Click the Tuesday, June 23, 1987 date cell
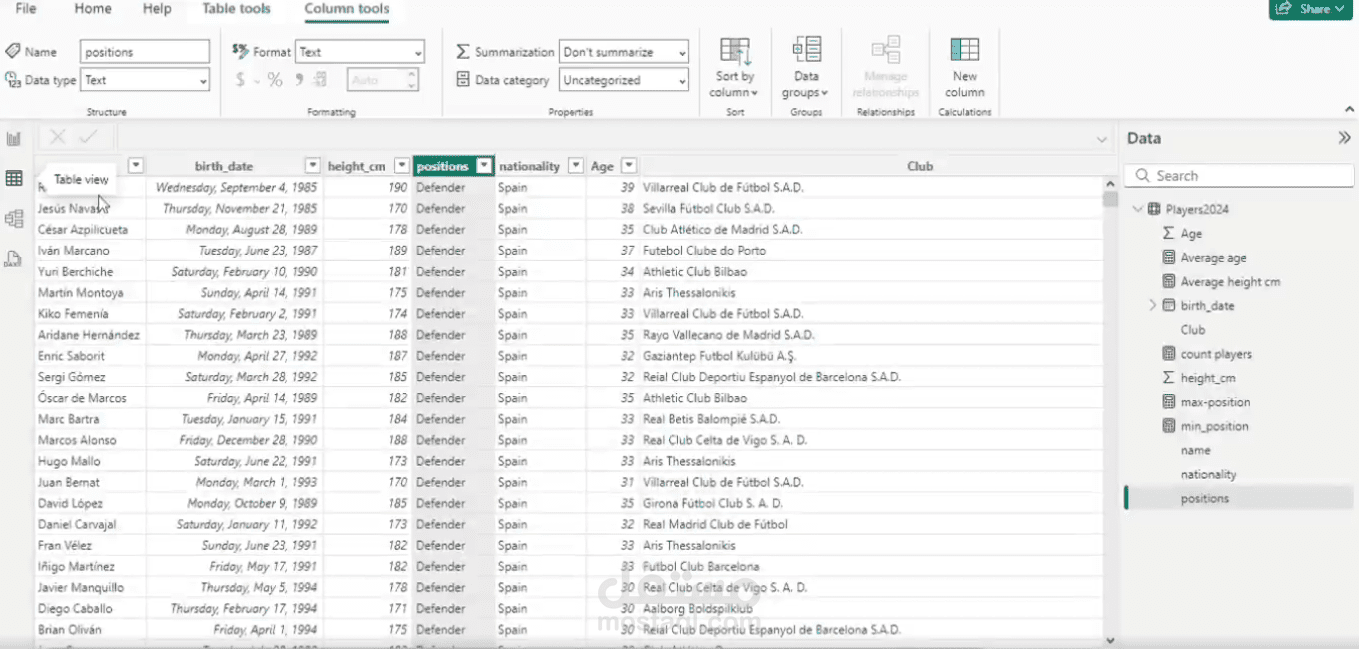Image resolution: width=1359 pixels, height=649 pixels. click(258, 250)
